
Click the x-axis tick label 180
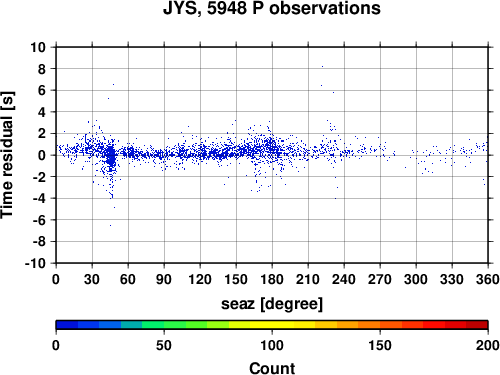(x=272, y=279)
